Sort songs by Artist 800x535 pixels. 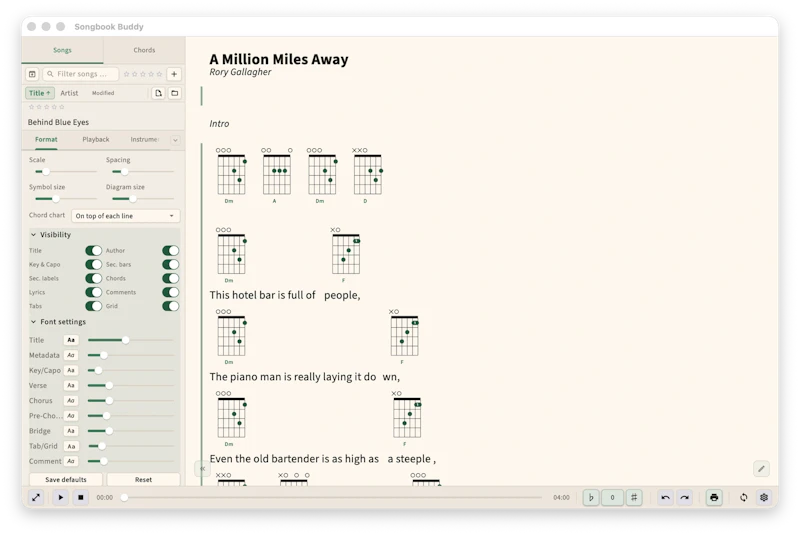tap(69, 93)
